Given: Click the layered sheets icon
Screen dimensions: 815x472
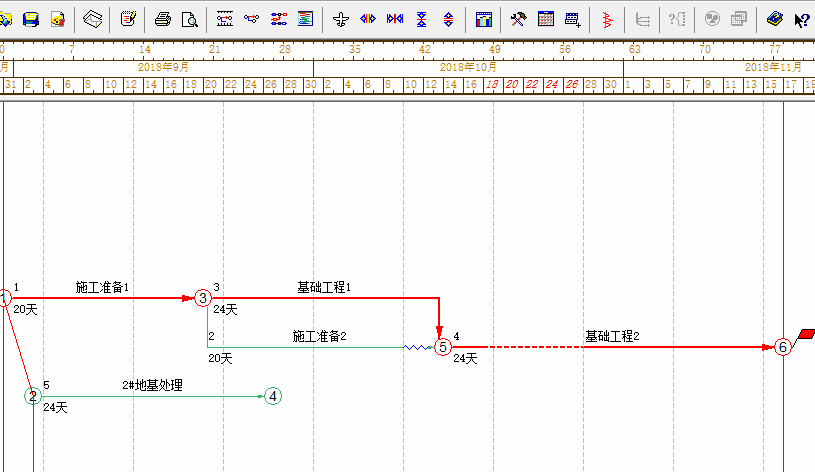Looking at the screenshot, I should pyautogui.click(x=93, y=19).
